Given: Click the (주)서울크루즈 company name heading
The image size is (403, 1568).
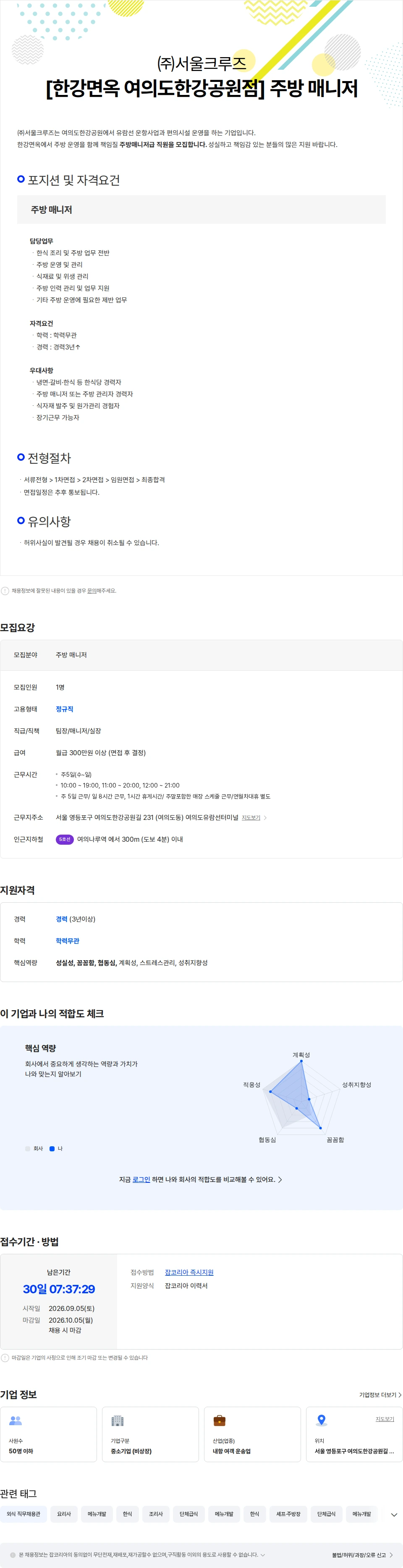Looking at the screenshot, I should 201,63.
